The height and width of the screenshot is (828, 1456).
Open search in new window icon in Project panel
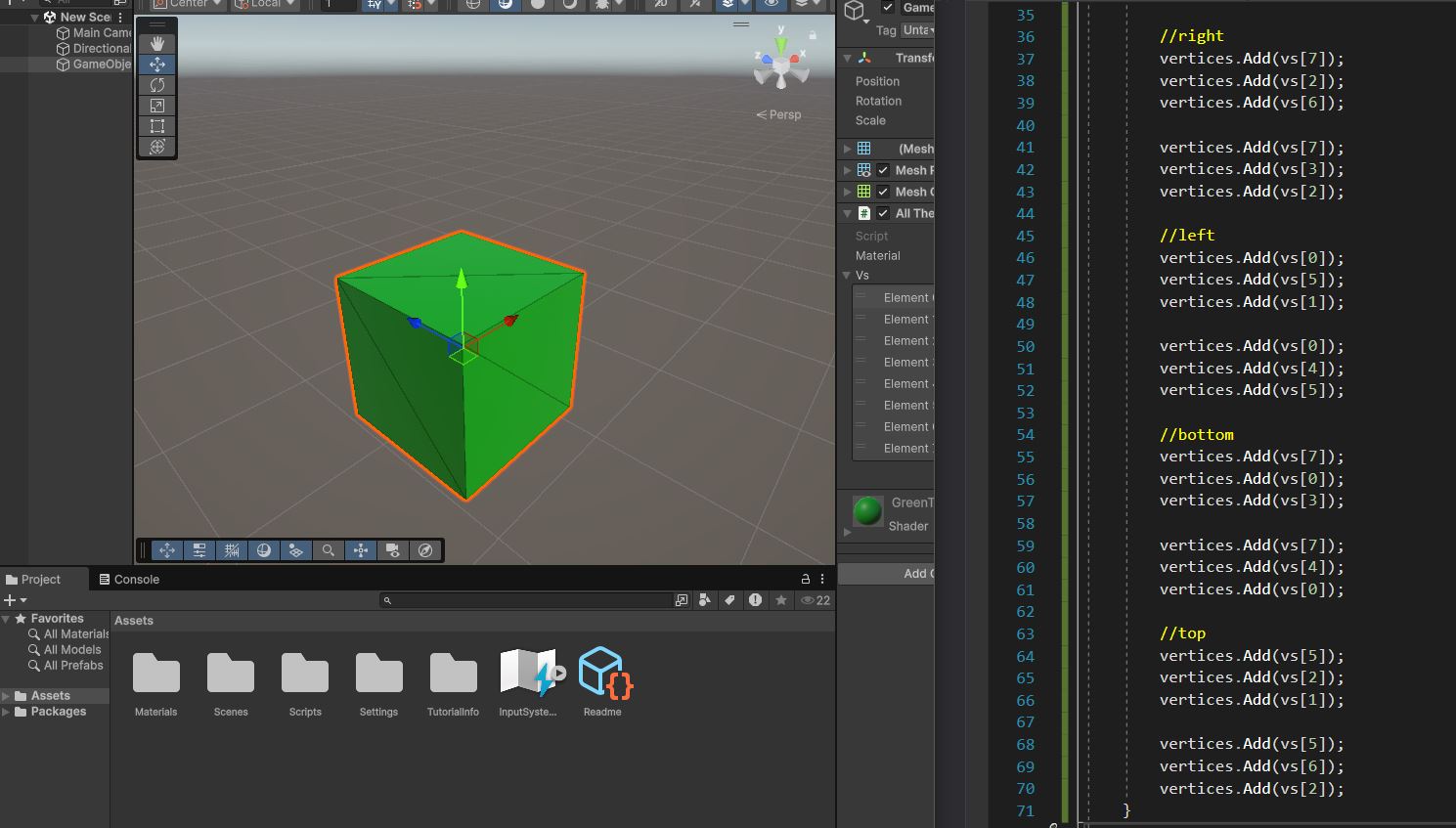pyautogui.click(x=682, y=600)
